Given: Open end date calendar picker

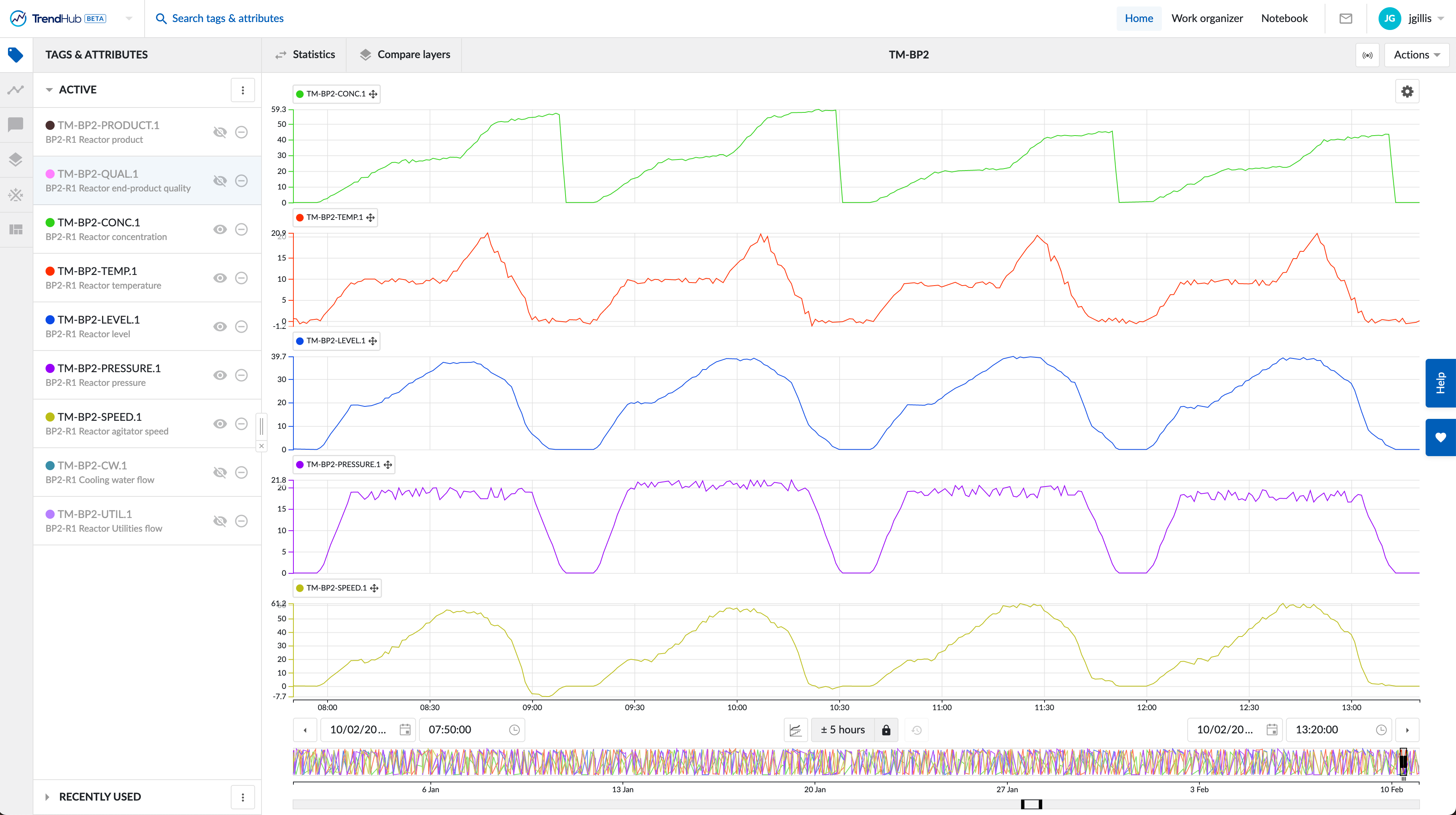Looking at the screenshot, I should (x=1272, y=730).
